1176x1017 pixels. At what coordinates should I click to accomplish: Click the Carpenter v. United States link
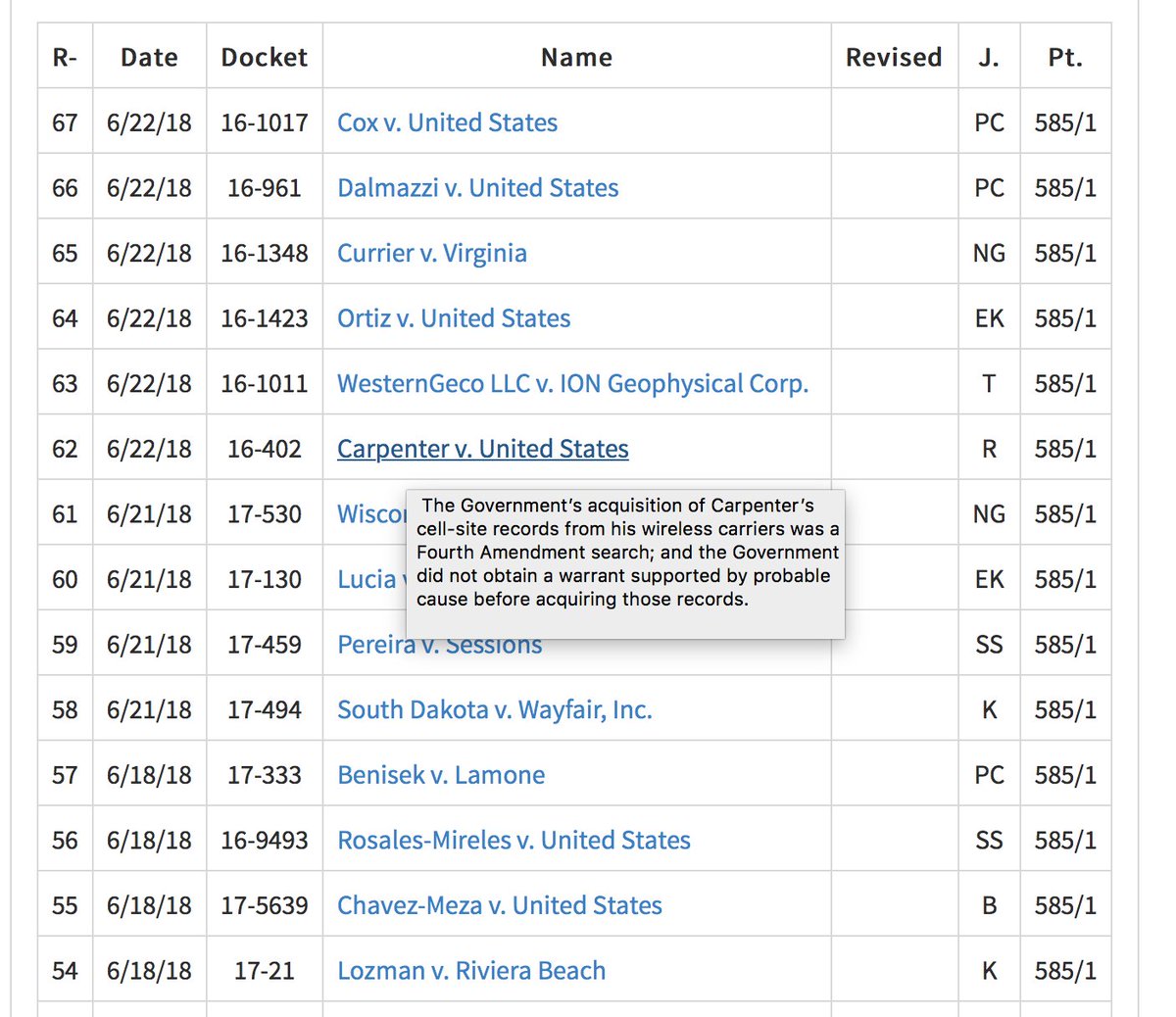coord(482,449)
